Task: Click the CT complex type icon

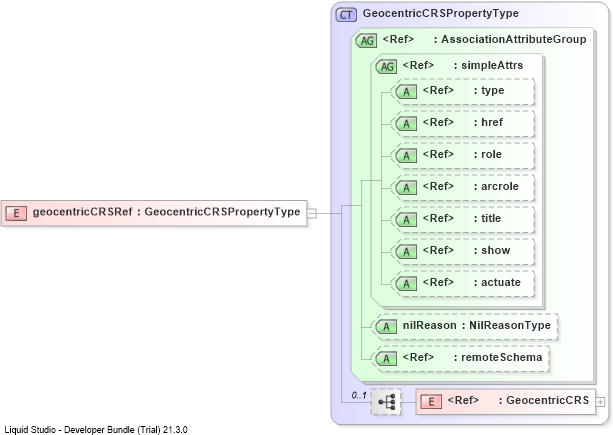Action: (346, 15)
